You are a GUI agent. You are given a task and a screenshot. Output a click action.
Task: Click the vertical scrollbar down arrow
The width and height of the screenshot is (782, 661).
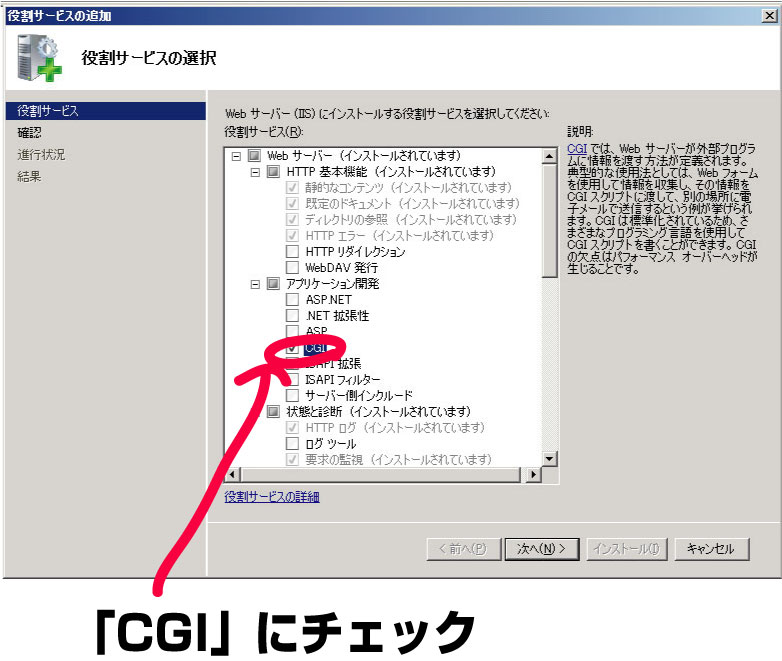click(x=550, y=459)
